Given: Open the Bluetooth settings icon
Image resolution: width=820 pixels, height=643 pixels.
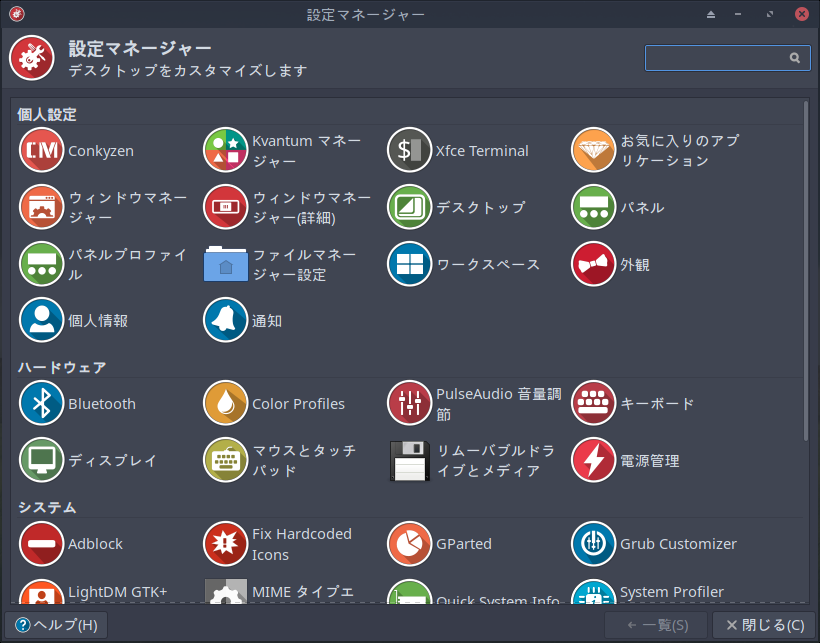Looking at the screenshot, I should [41, 404].
